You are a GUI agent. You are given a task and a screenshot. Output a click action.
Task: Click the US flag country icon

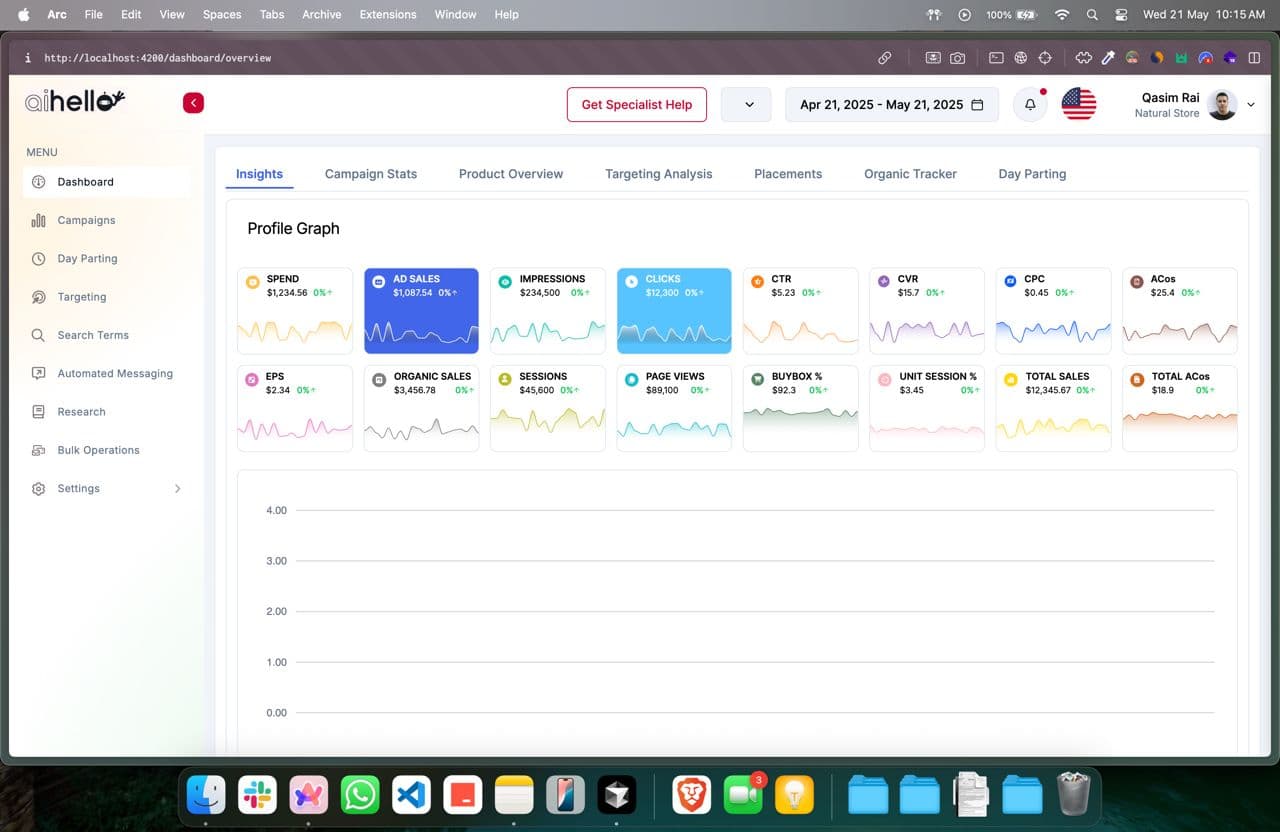point(1078,104)
